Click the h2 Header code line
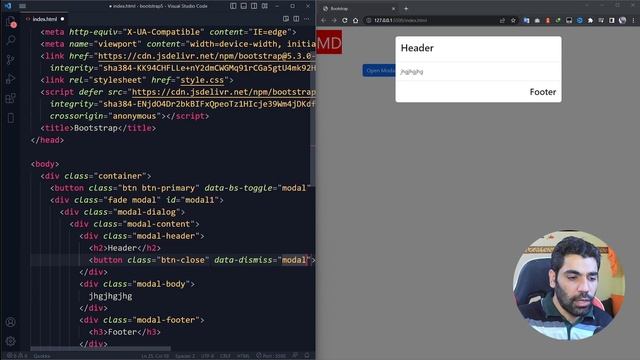This screenshot has height=360, width=640. click(x=125, y=248)
